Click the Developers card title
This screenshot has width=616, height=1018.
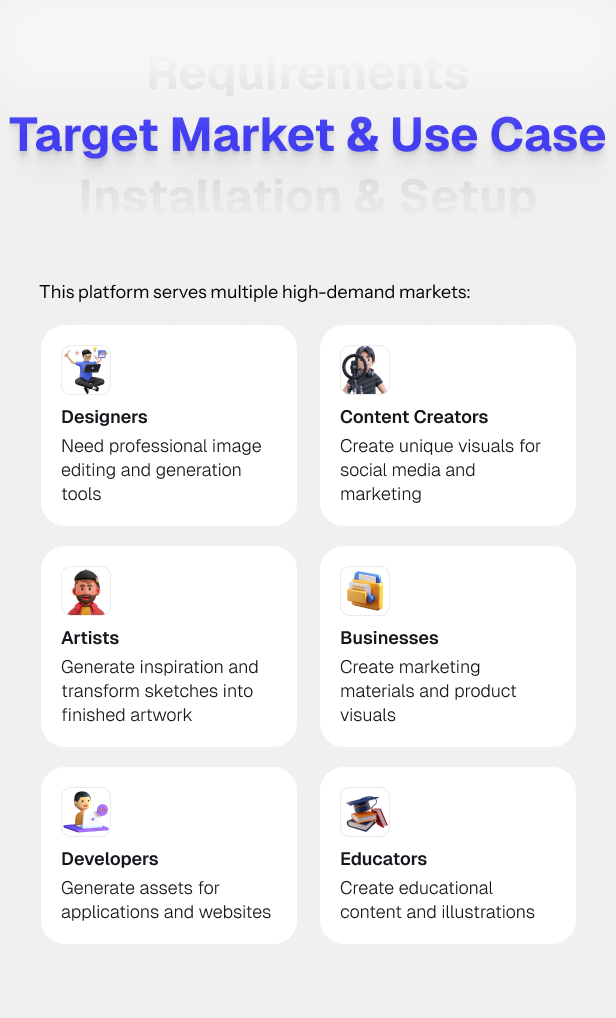click(x=110, y=859)
